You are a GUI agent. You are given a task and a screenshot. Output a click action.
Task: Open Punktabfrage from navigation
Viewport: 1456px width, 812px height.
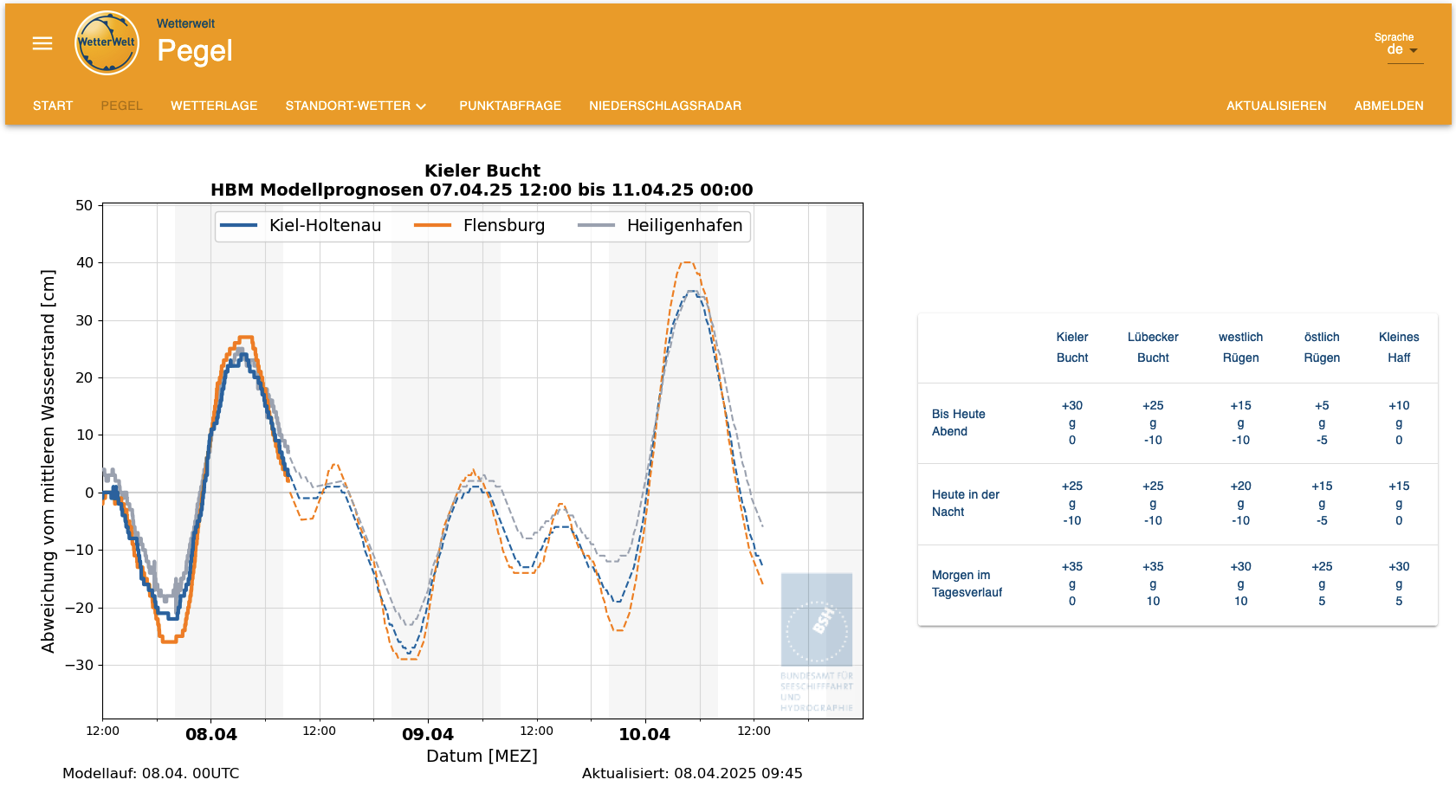tap(510, 106)
